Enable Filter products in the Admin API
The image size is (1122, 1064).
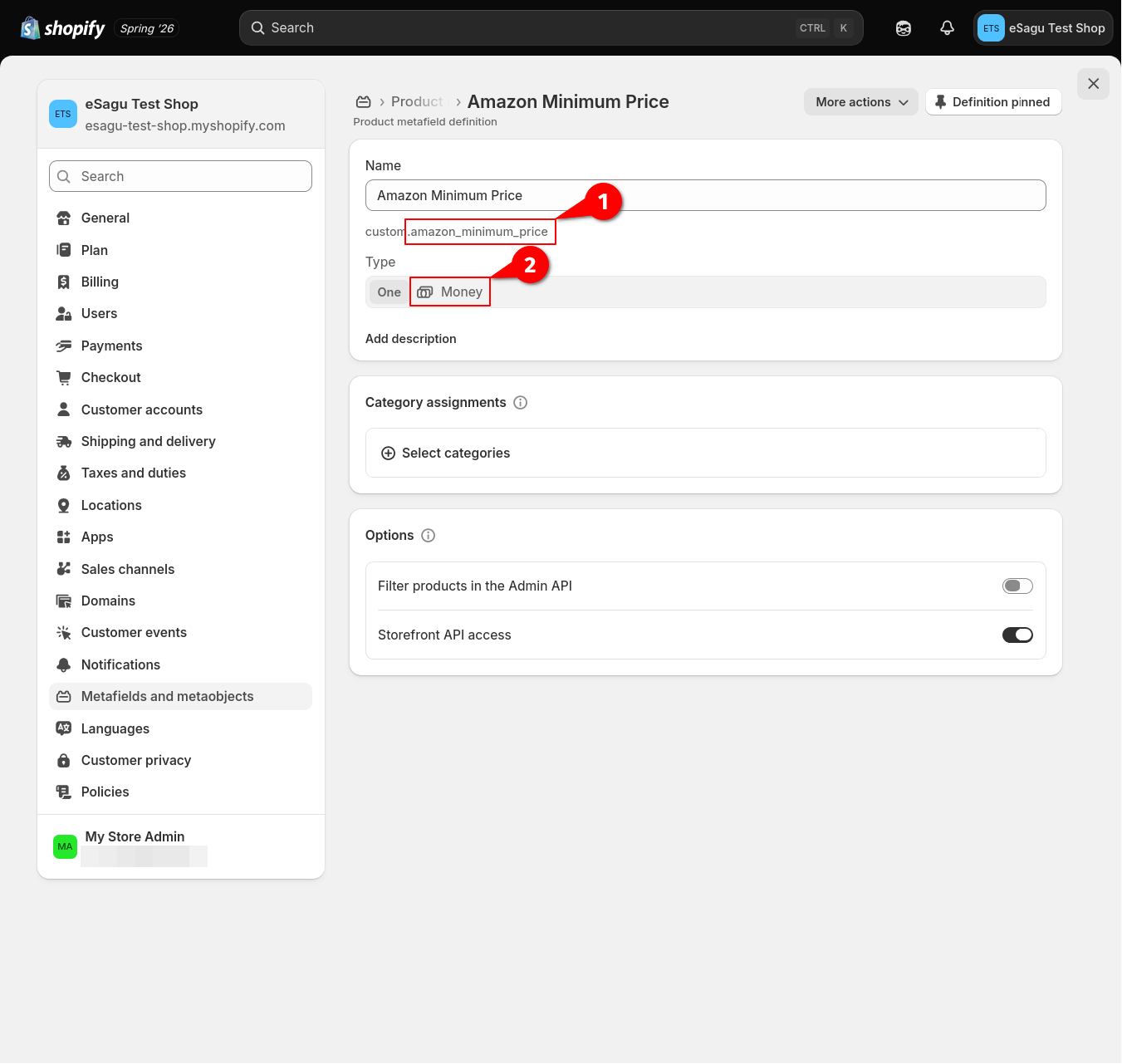[1017, 586]
